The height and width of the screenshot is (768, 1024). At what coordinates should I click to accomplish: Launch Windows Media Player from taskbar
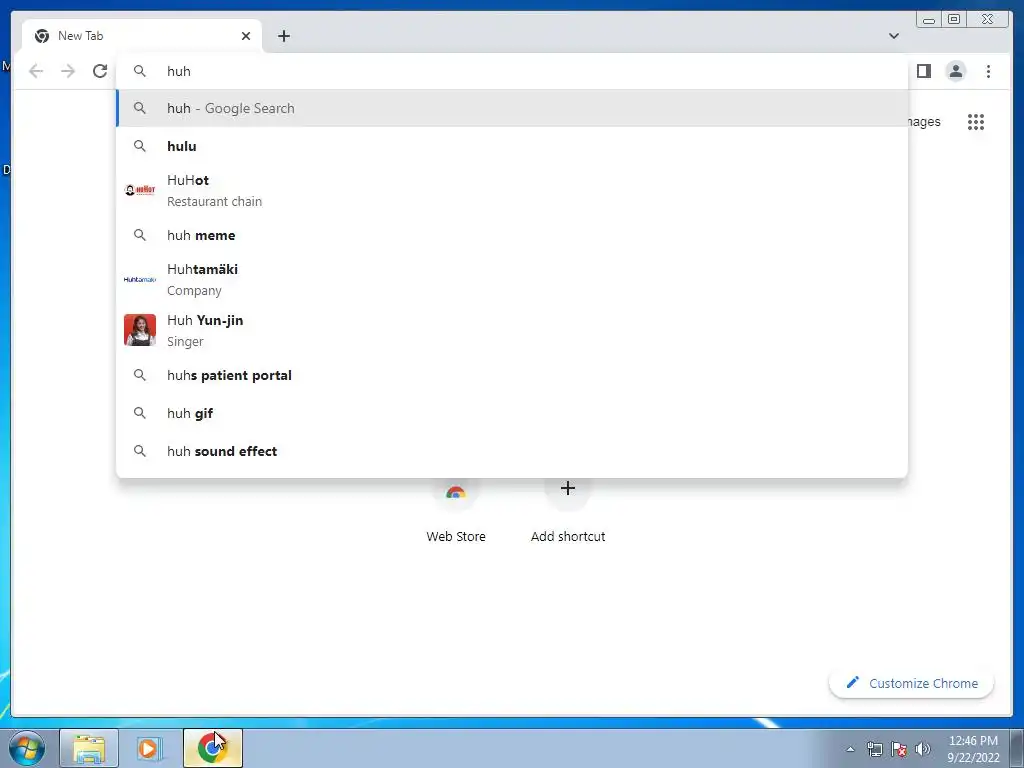tap(148, 748)
